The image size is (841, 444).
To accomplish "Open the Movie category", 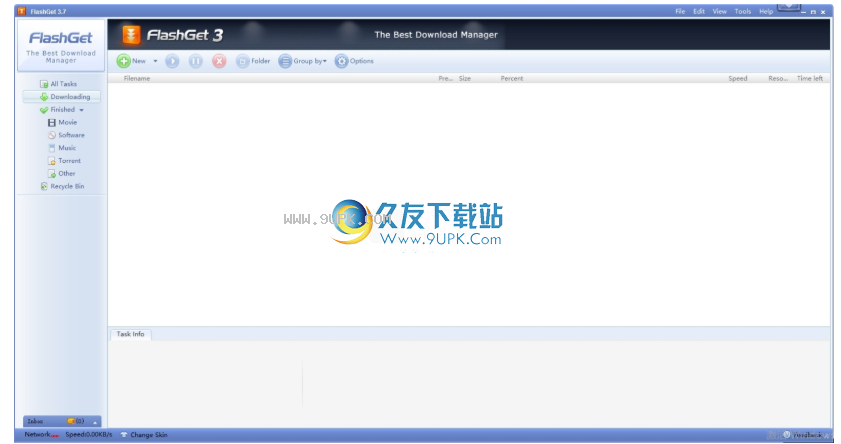I will point(63,122).
